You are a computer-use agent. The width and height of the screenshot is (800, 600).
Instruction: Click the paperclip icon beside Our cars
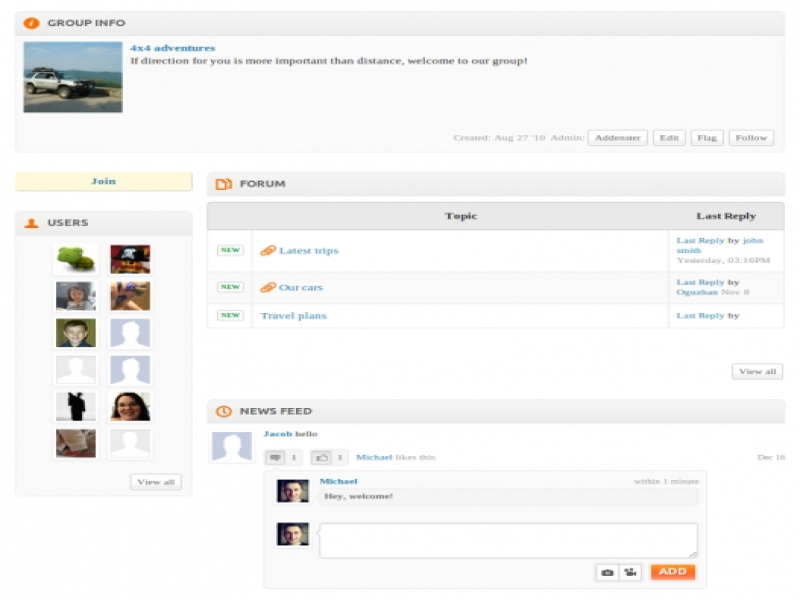point(268,288)
